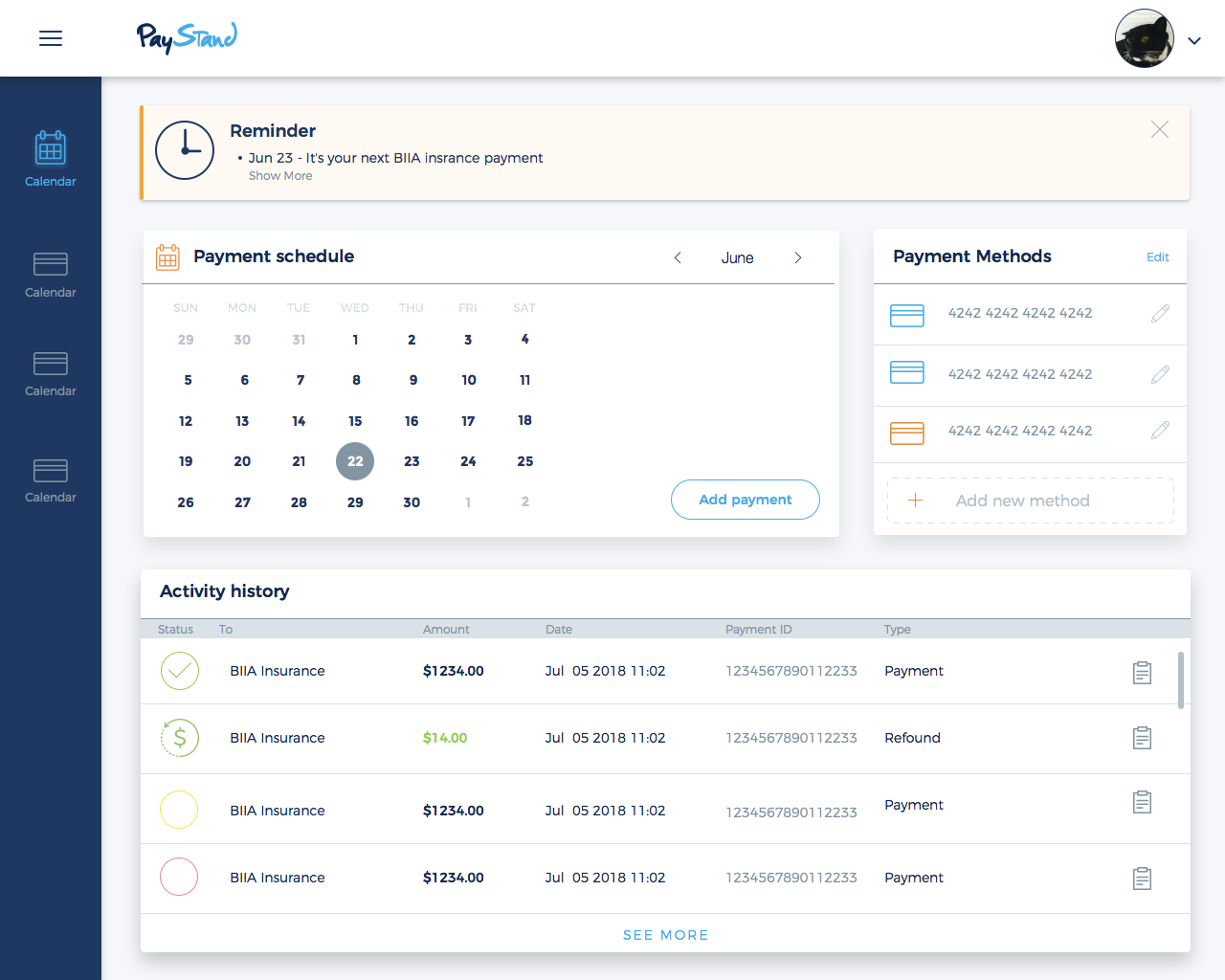This screenshot has width=1225, height=980.
Task: Click the Date column header
Action: (559, 630)
